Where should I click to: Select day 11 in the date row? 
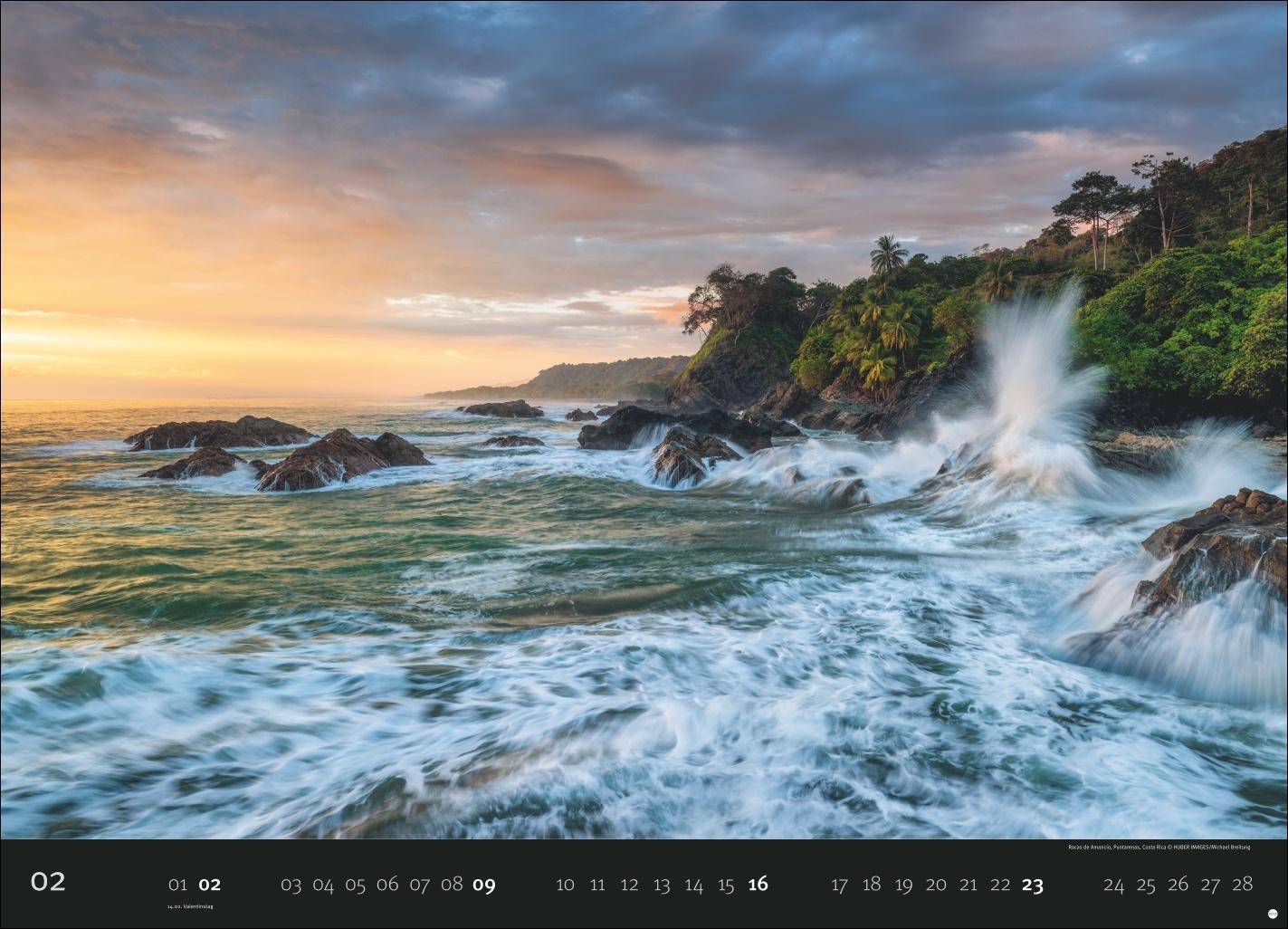pos(597,885)
